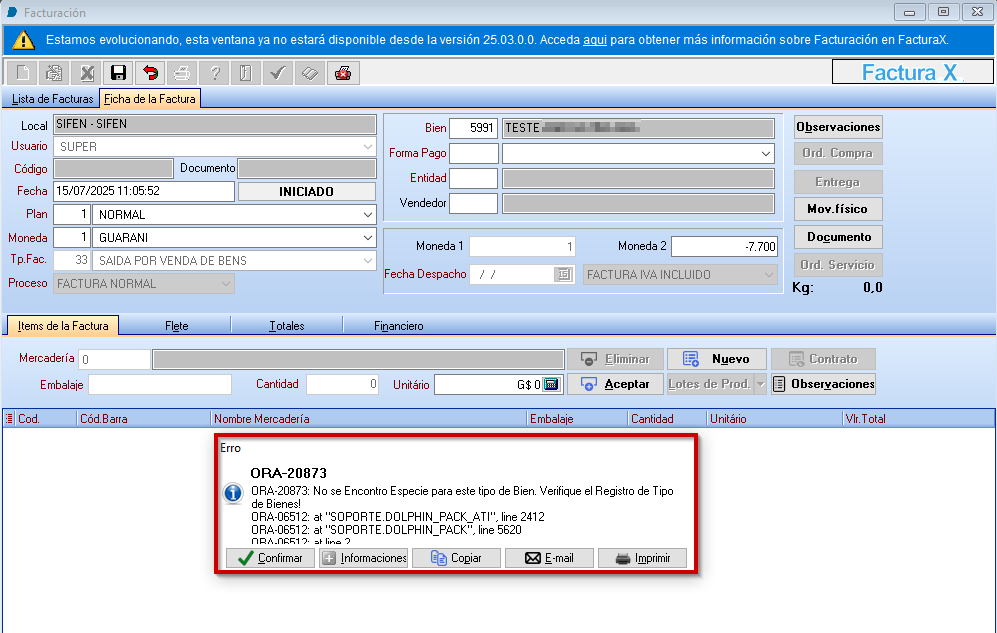Send the error by E-mail

coord(549,558)
